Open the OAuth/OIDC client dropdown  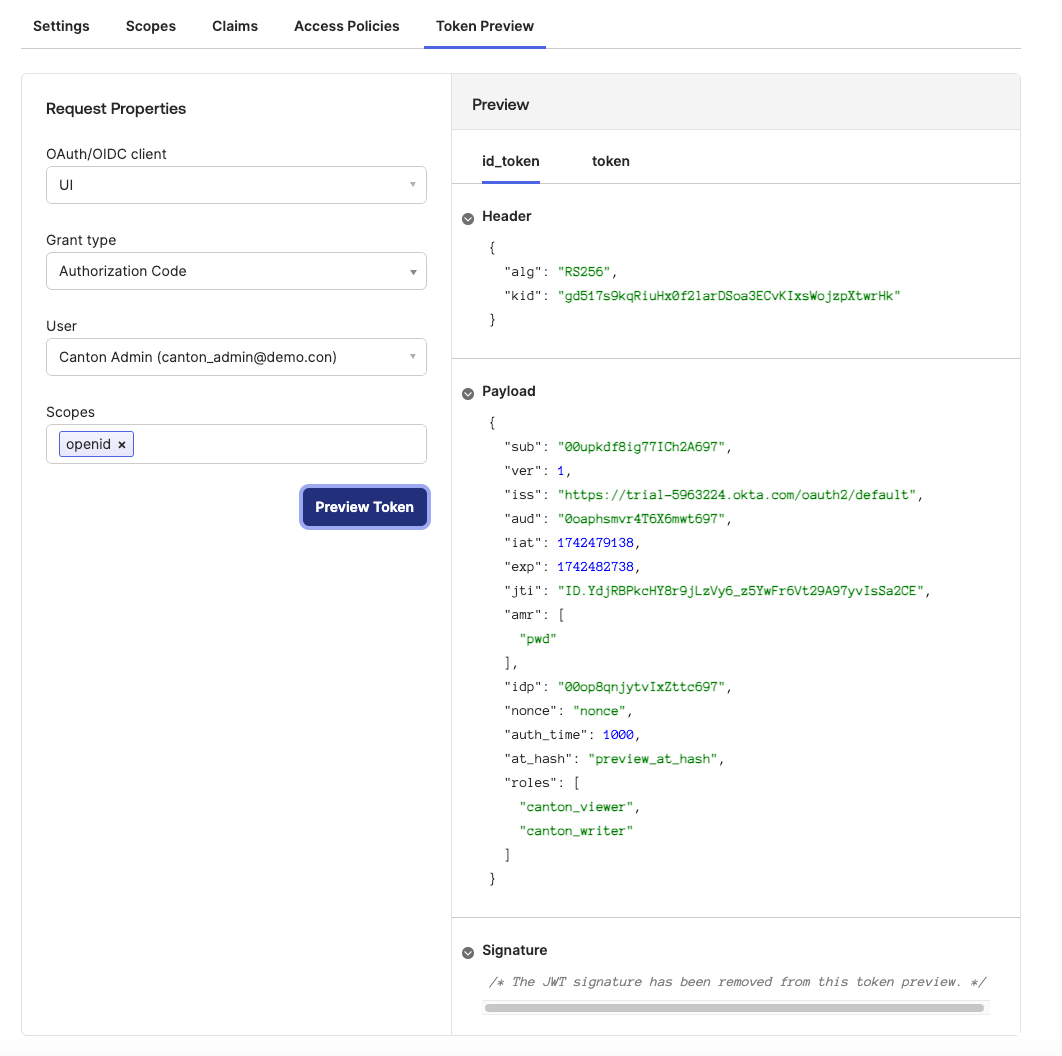[236, 185]
